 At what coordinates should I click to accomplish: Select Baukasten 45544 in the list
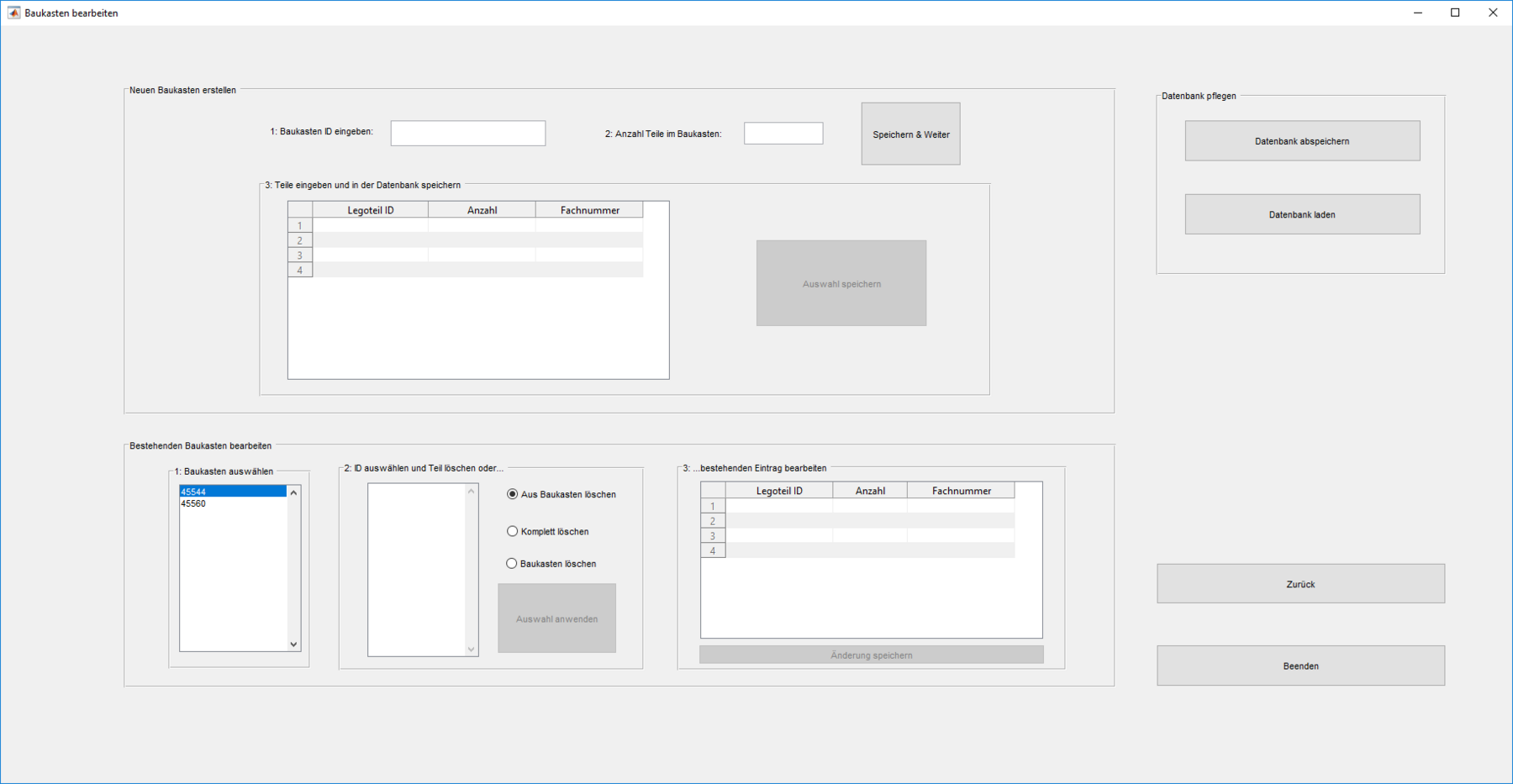pos(194,492)
